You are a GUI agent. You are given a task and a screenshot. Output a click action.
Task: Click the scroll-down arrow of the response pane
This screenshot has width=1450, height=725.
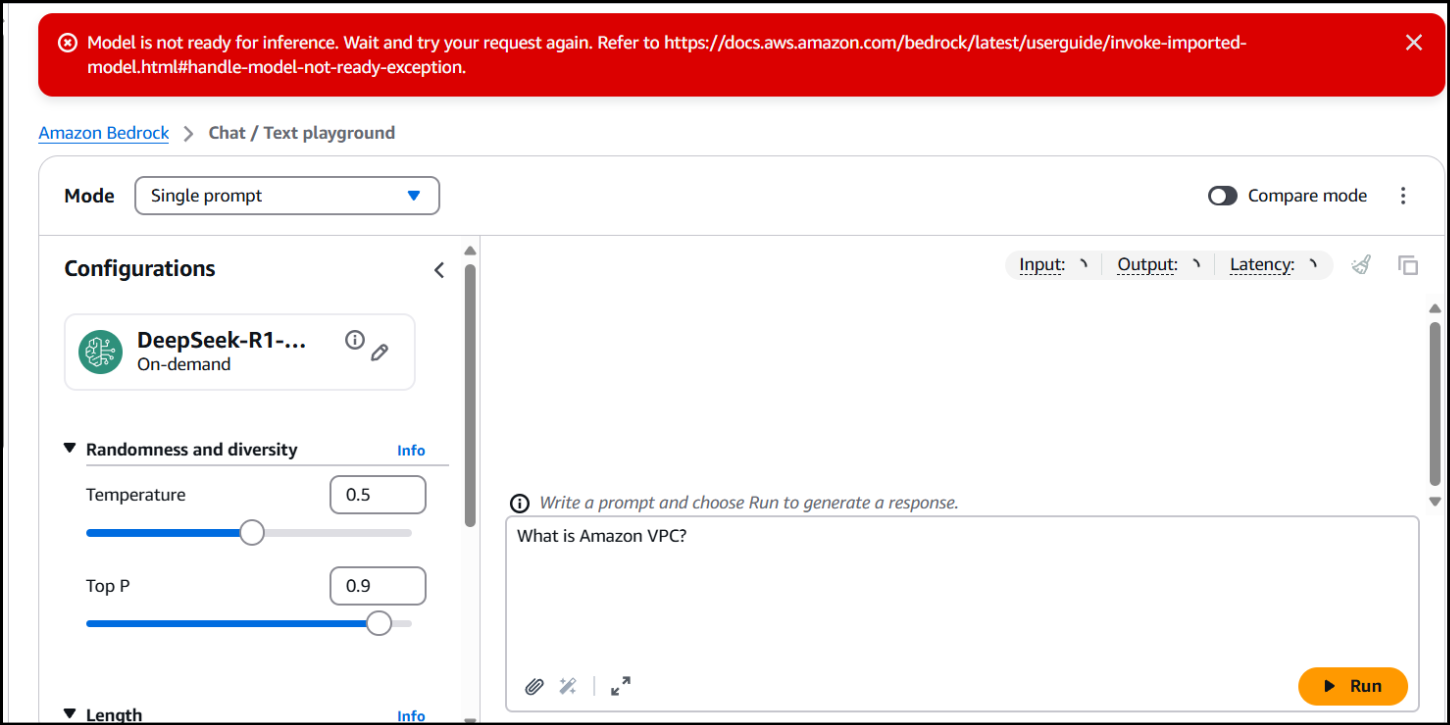(x=1435, y=501)
